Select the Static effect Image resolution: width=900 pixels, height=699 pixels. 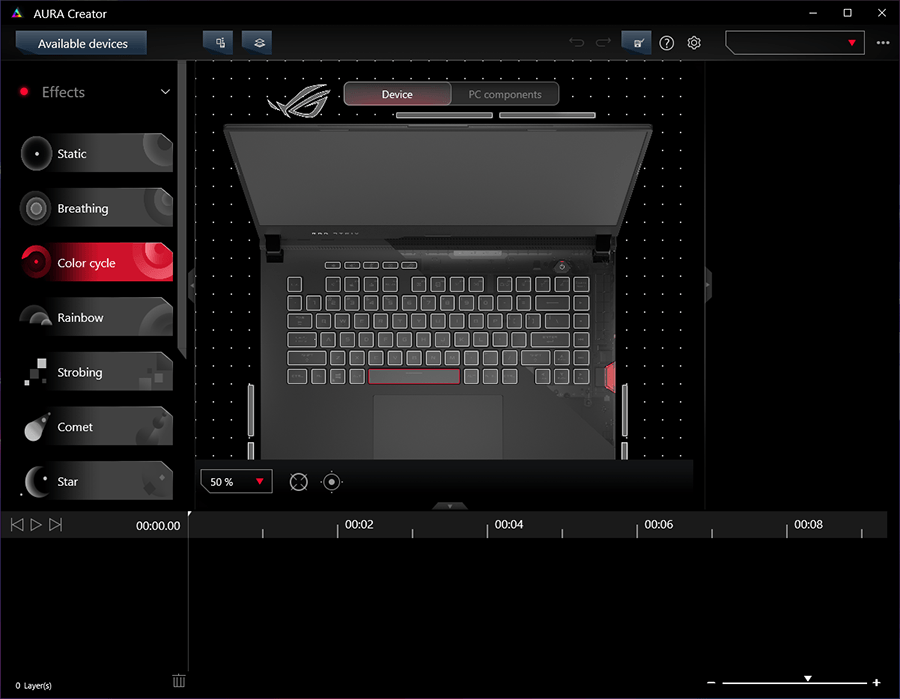(x=96, y=153)
